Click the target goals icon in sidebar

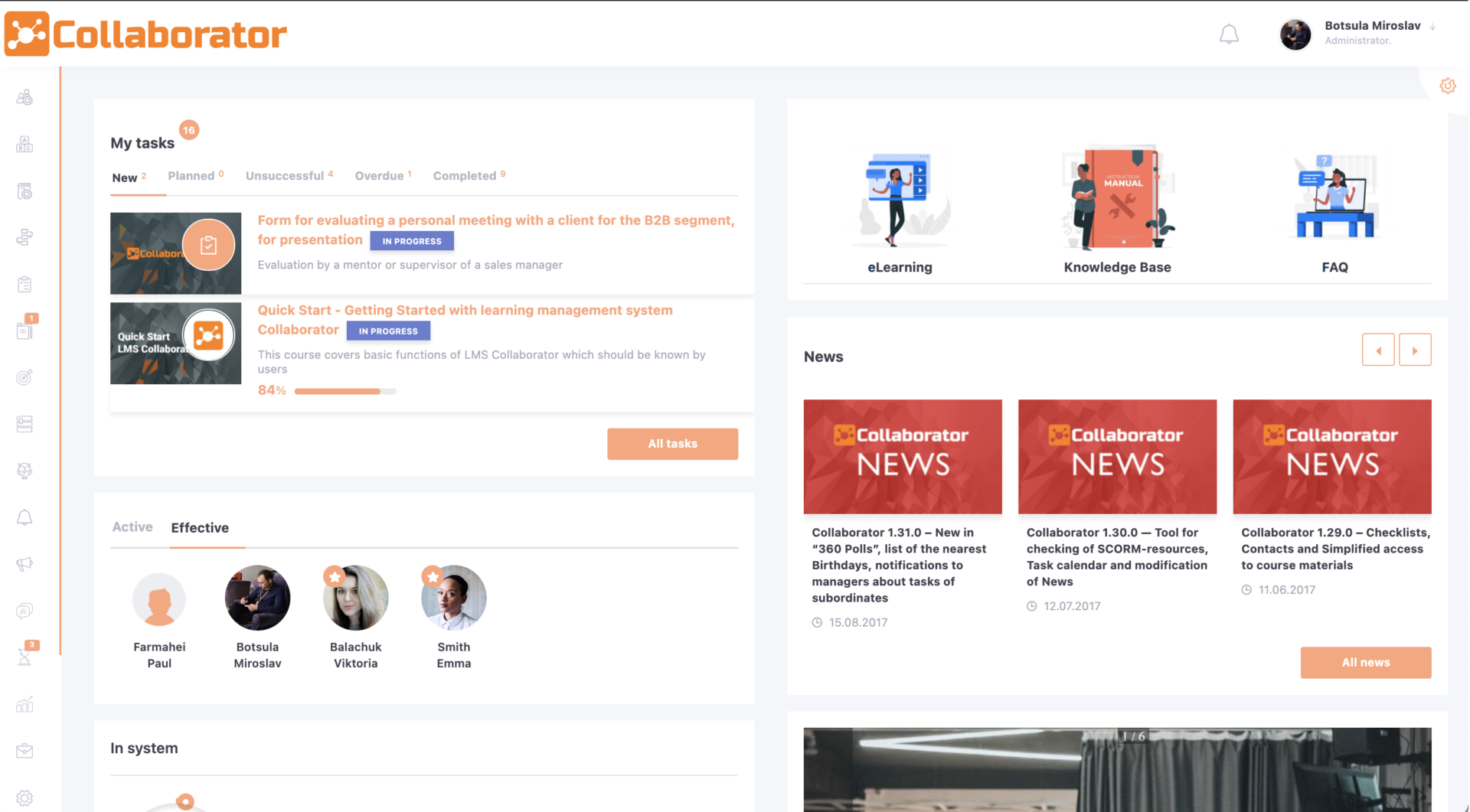click(24, 377)
